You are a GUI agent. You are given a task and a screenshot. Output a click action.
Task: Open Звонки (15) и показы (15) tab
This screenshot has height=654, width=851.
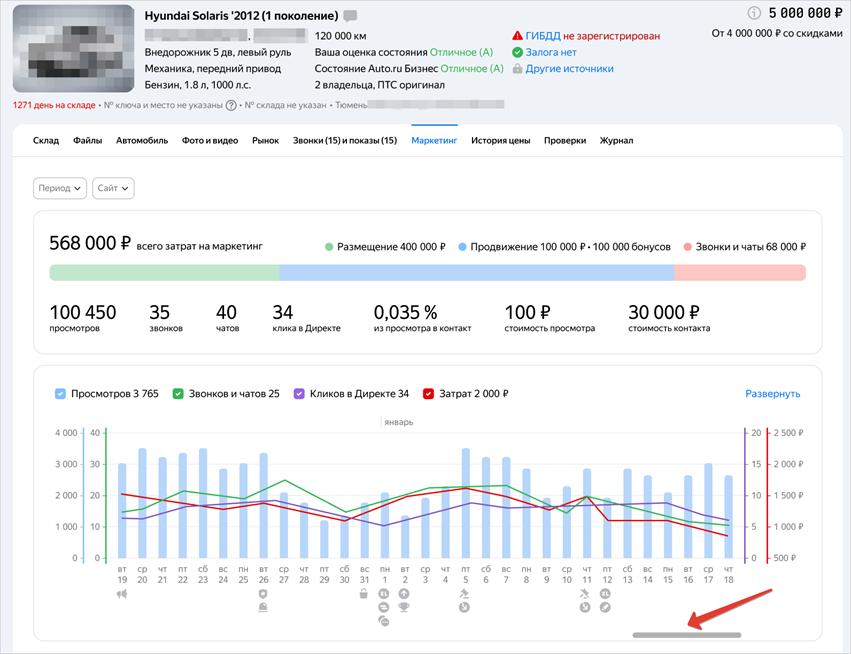click(x=345, y=141)
